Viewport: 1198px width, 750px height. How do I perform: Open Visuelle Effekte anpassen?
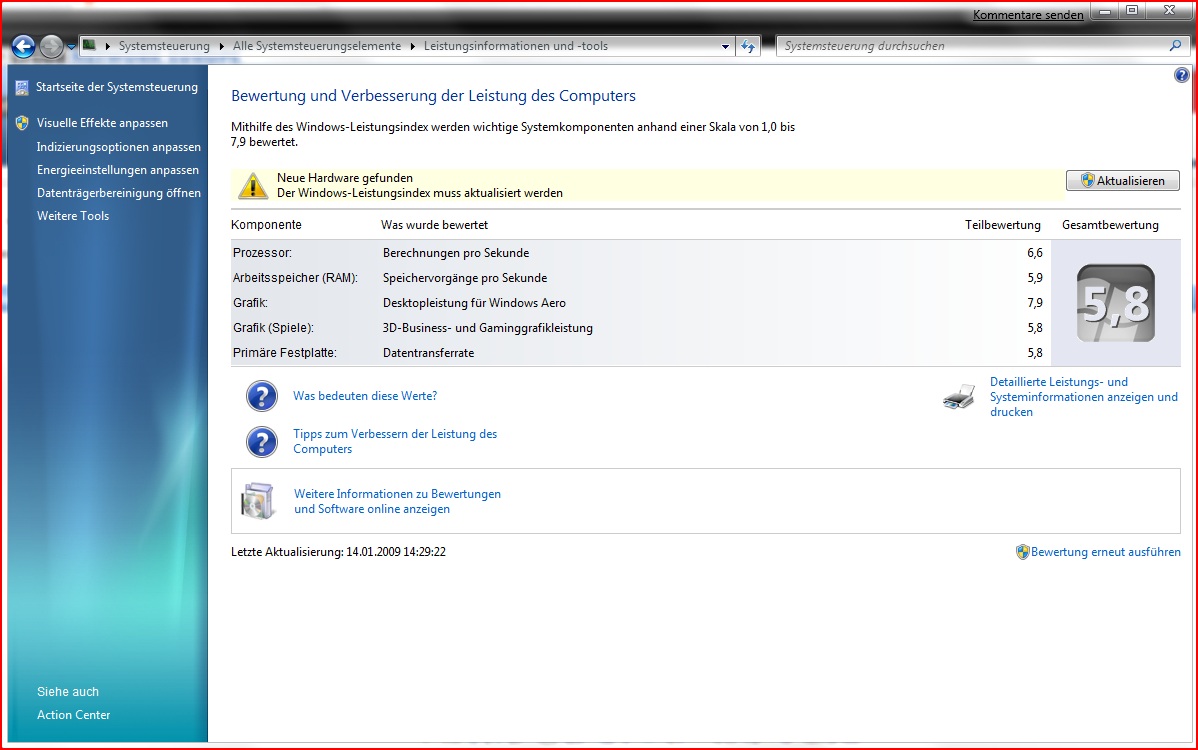pos(102,123)
